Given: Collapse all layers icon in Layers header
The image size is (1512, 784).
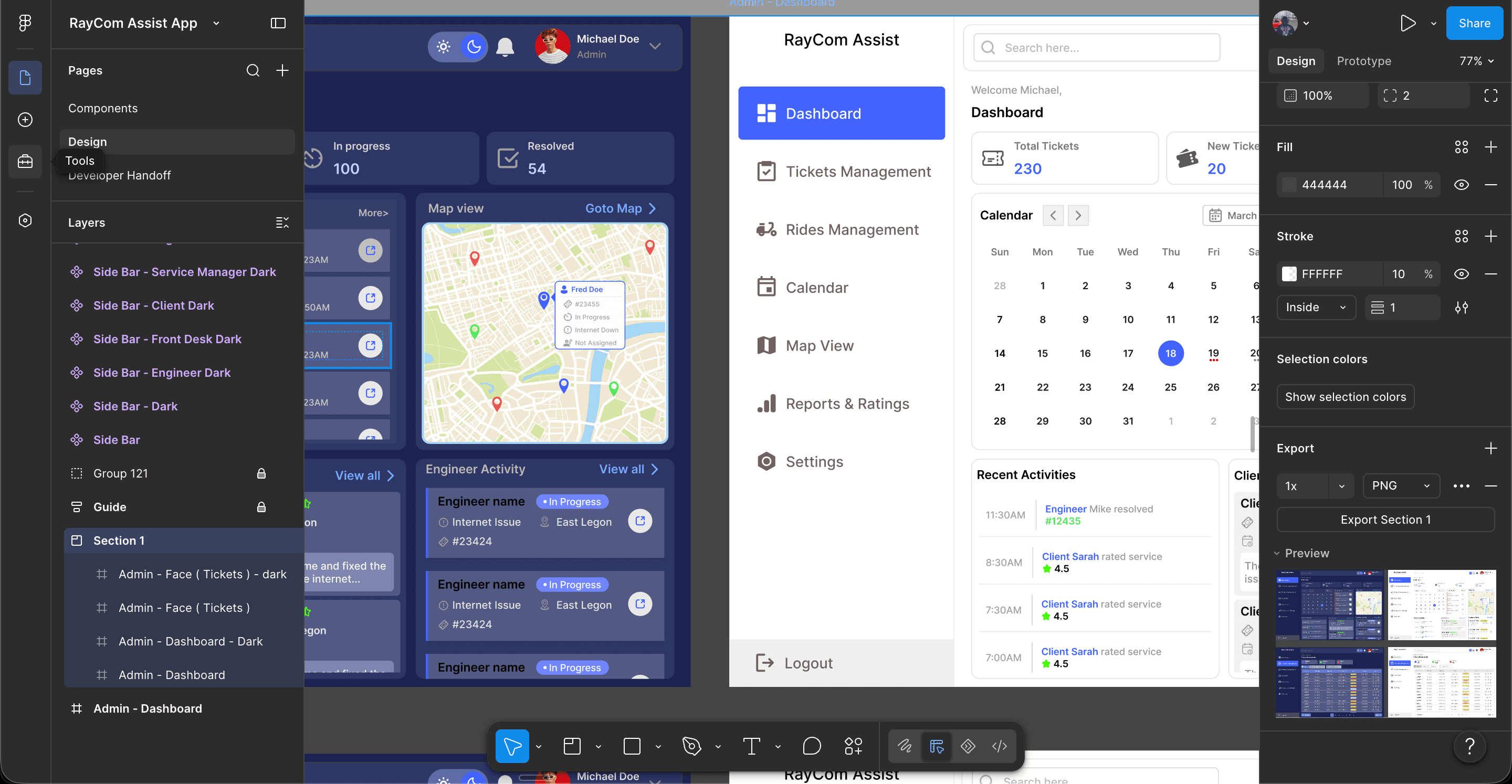Looking at the screenshot, I should pyautogui.click(x=282, y=223).
